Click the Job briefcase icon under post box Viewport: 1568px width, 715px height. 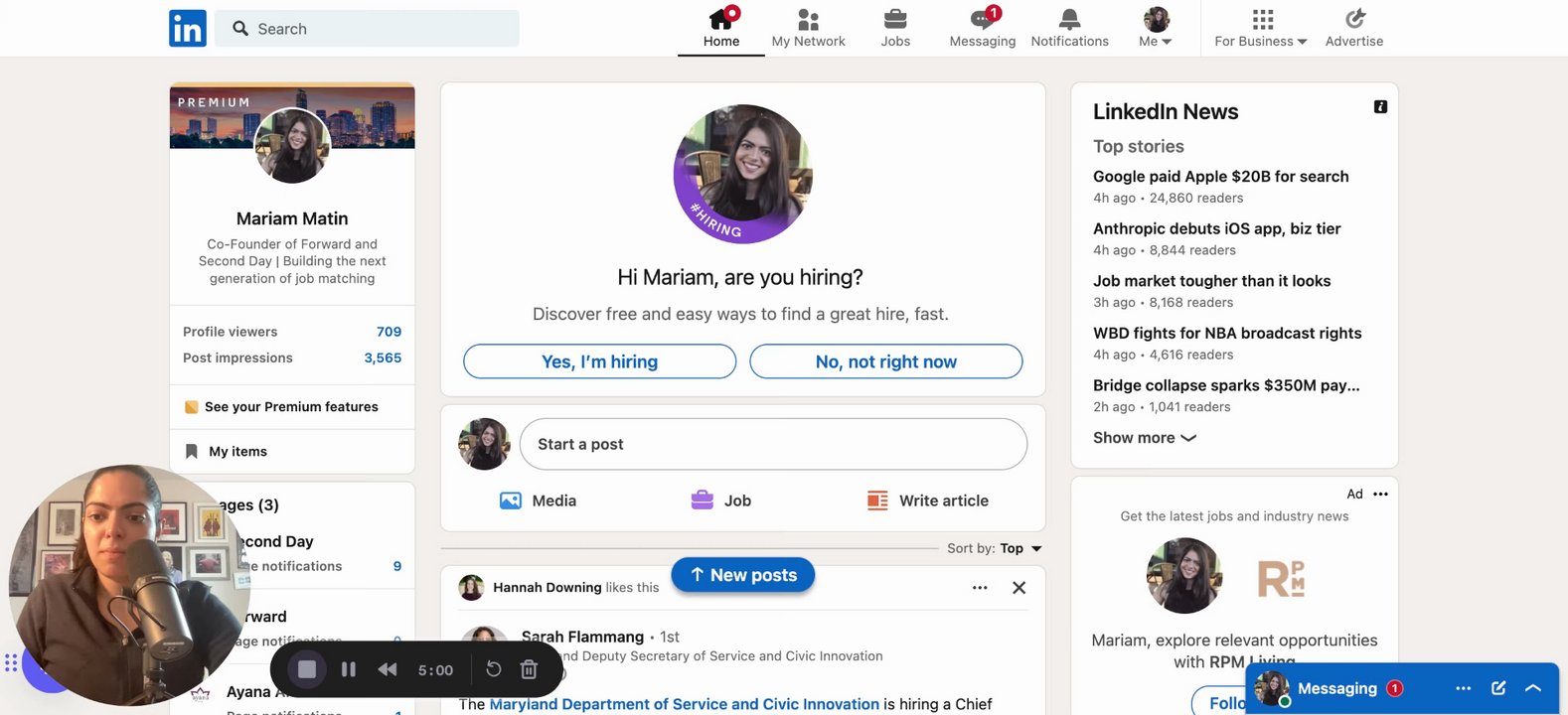[x=703, y=500]
